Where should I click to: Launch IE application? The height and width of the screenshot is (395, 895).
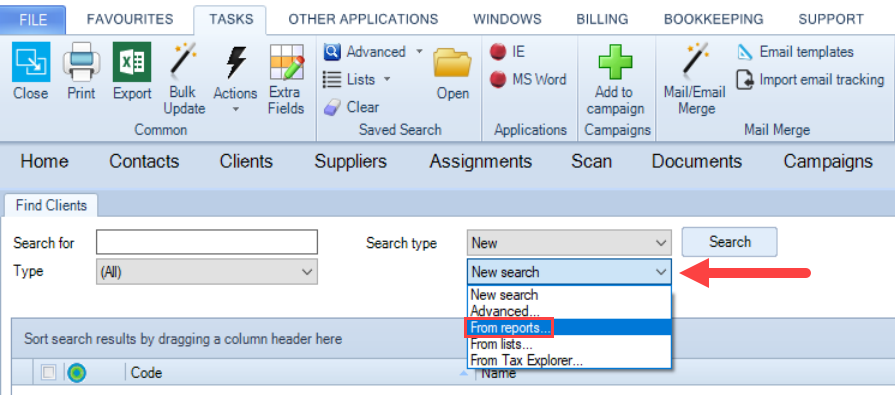507,52
